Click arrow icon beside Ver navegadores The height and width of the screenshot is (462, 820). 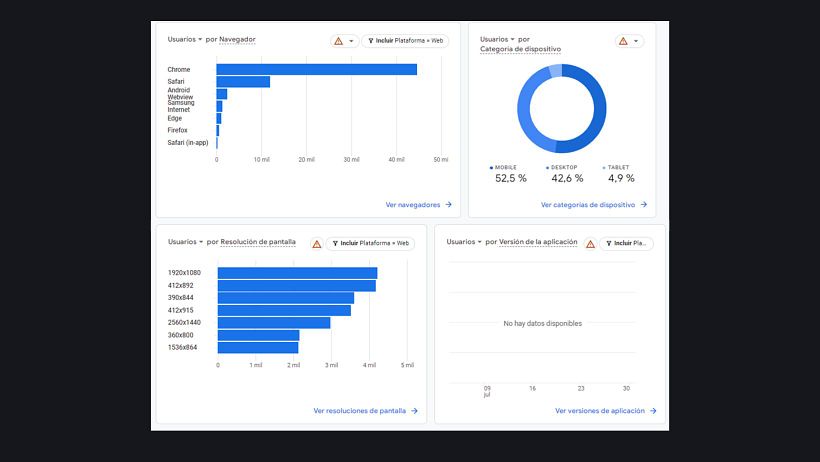(448, 204)
